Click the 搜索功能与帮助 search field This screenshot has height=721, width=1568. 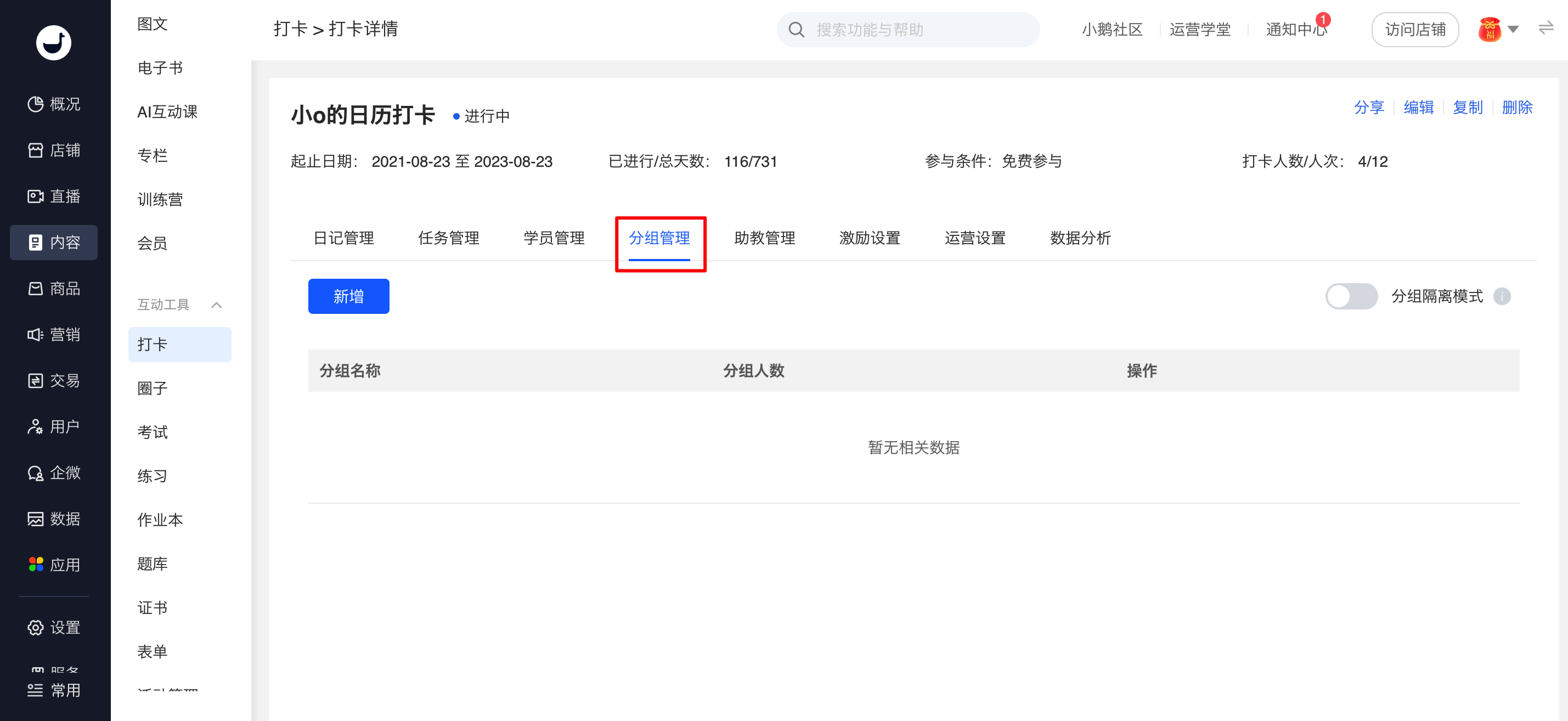tap(907, 29)
